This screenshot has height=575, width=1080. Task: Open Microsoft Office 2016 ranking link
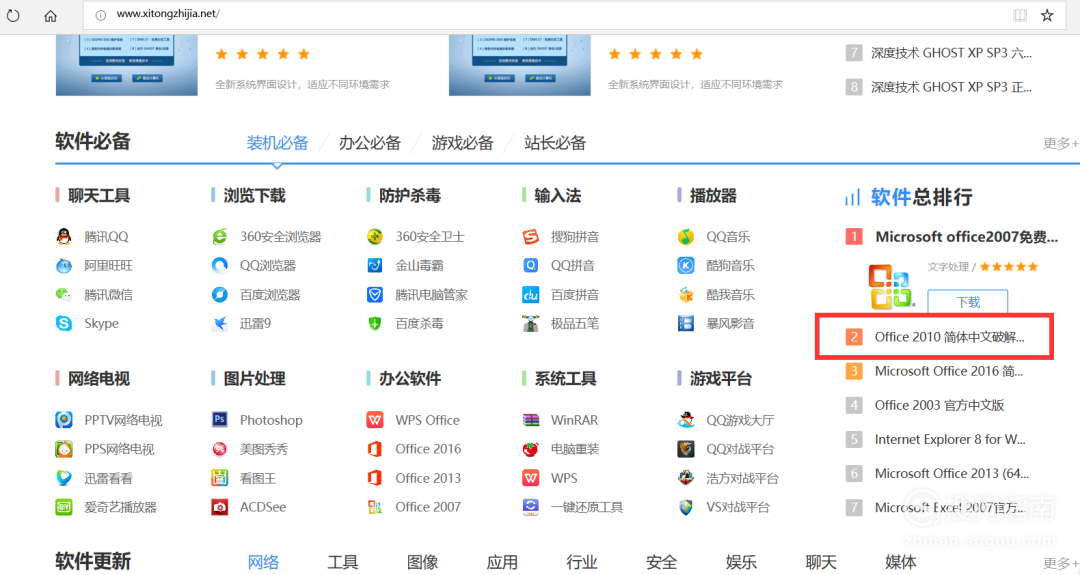point(948,371)
